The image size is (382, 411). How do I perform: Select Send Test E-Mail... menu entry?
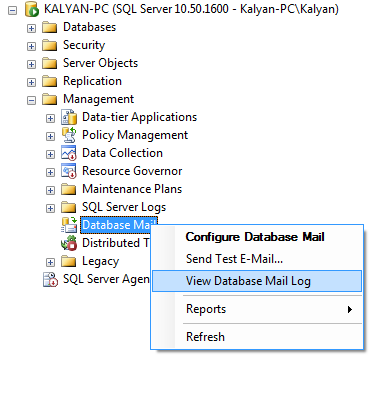pyautogui.click(x=257, y=259)
